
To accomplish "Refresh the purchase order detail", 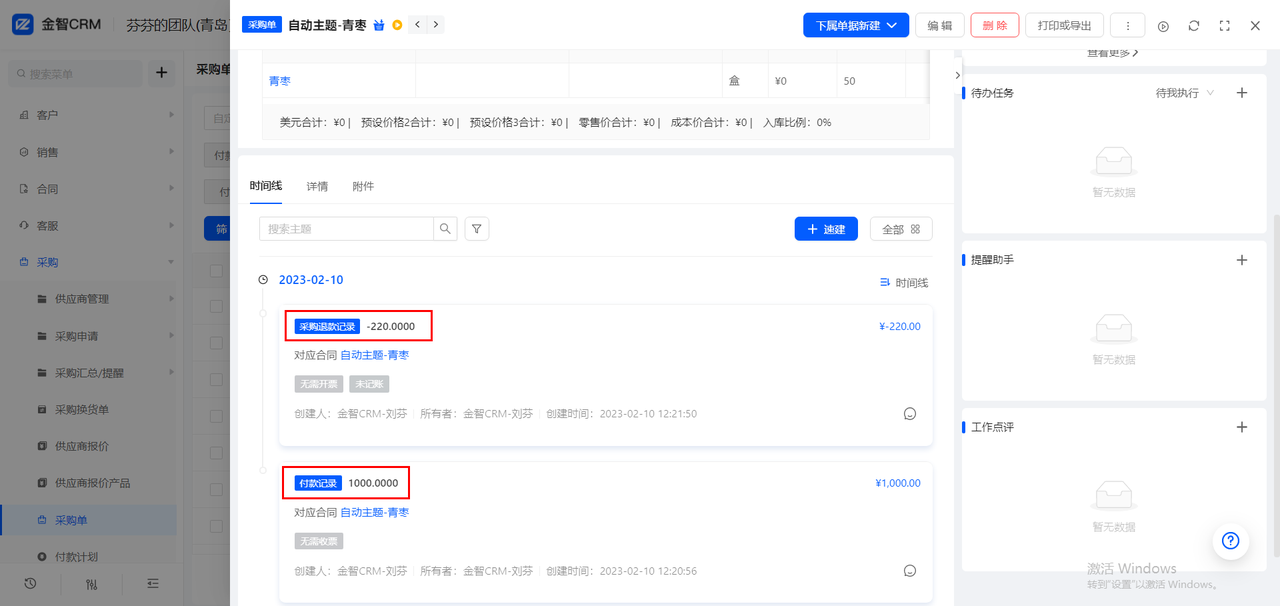I will click(1194, 26).
